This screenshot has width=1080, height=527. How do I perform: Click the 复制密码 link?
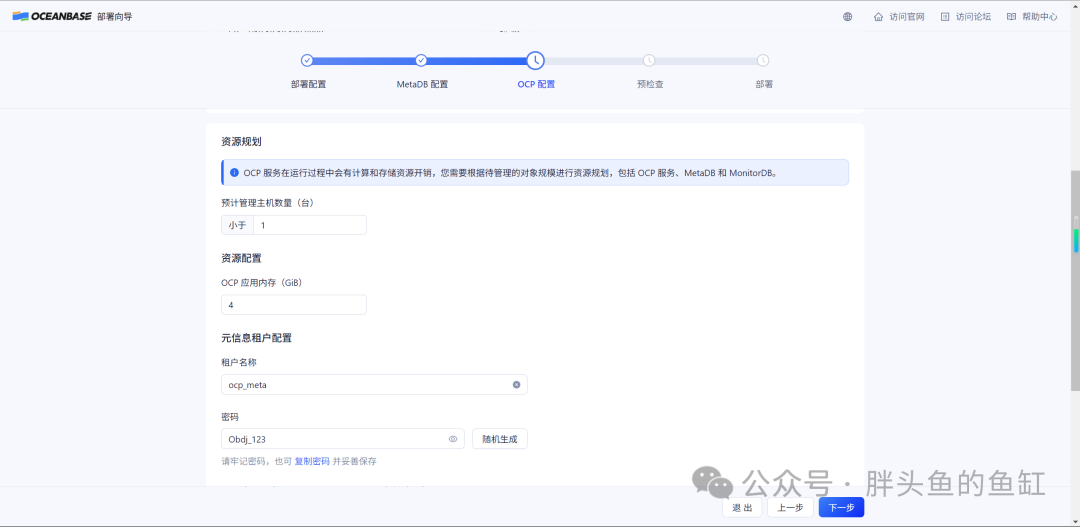312,462
